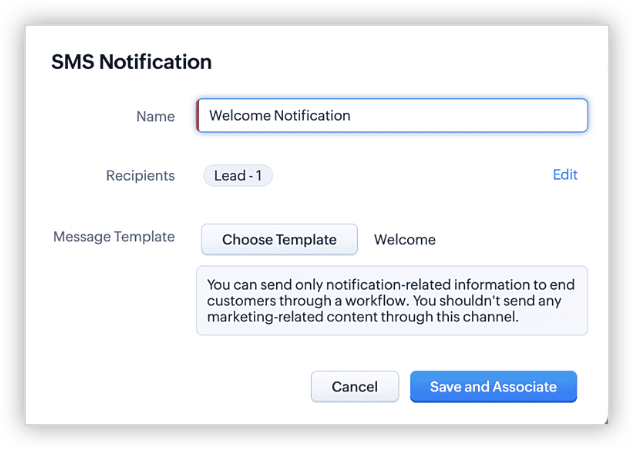Cancel the SMS Notification dialog
This screenshot has height=450, width=634.
click(354, 387)
